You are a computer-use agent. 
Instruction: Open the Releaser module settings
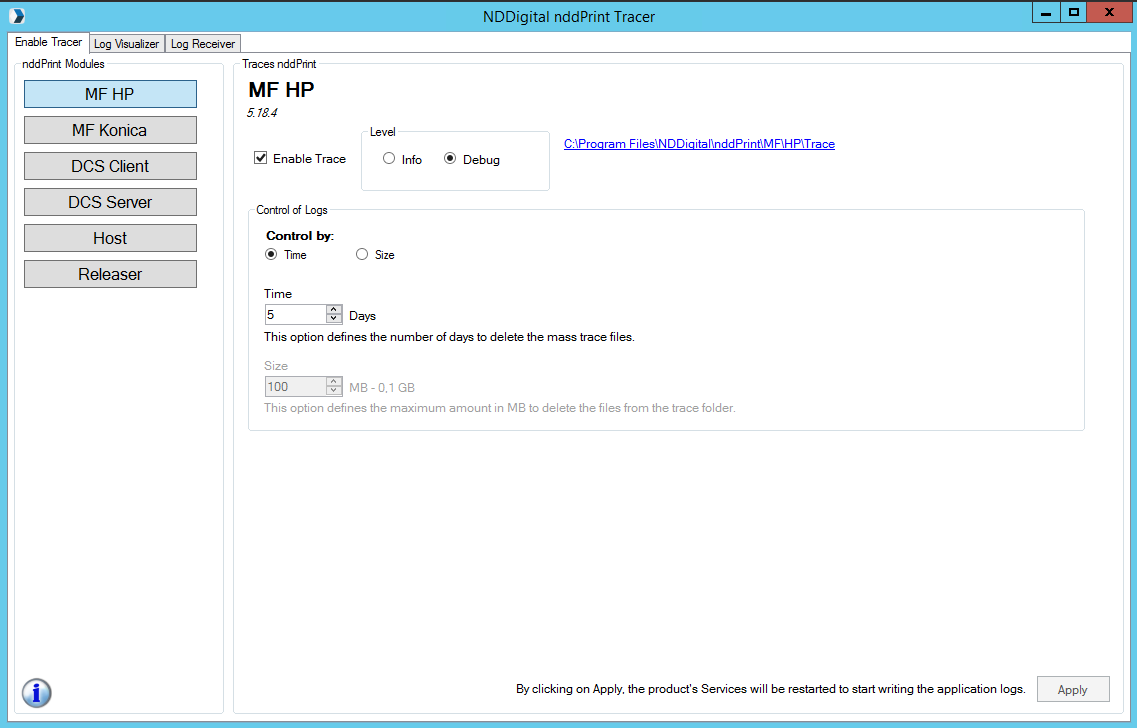110,274
